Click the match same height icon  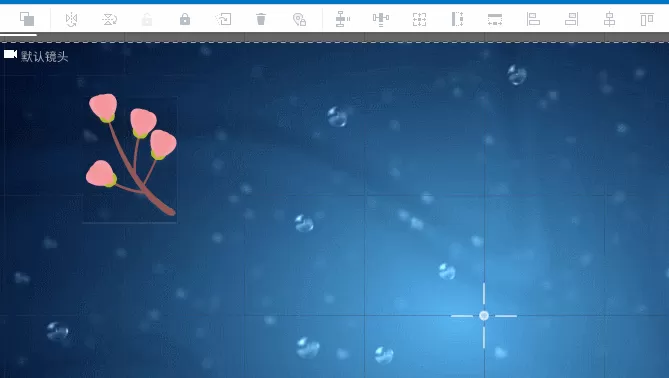(x=457, y=19)
